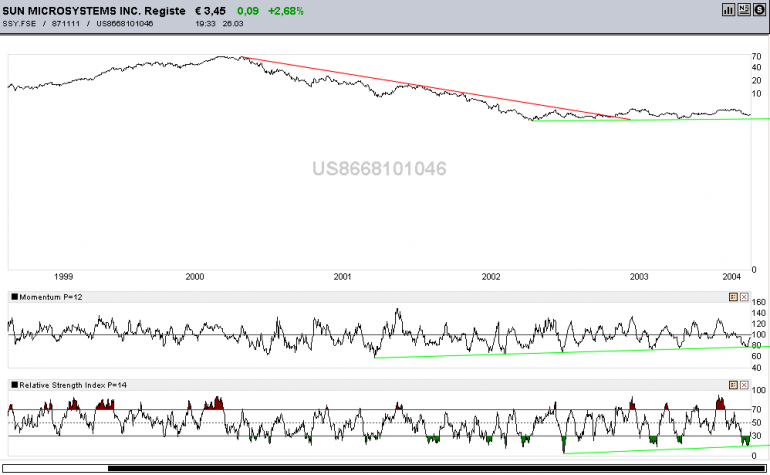Click the 871111 security number
Viewport: 770px width, 475px height.
(x=66, y=24)
